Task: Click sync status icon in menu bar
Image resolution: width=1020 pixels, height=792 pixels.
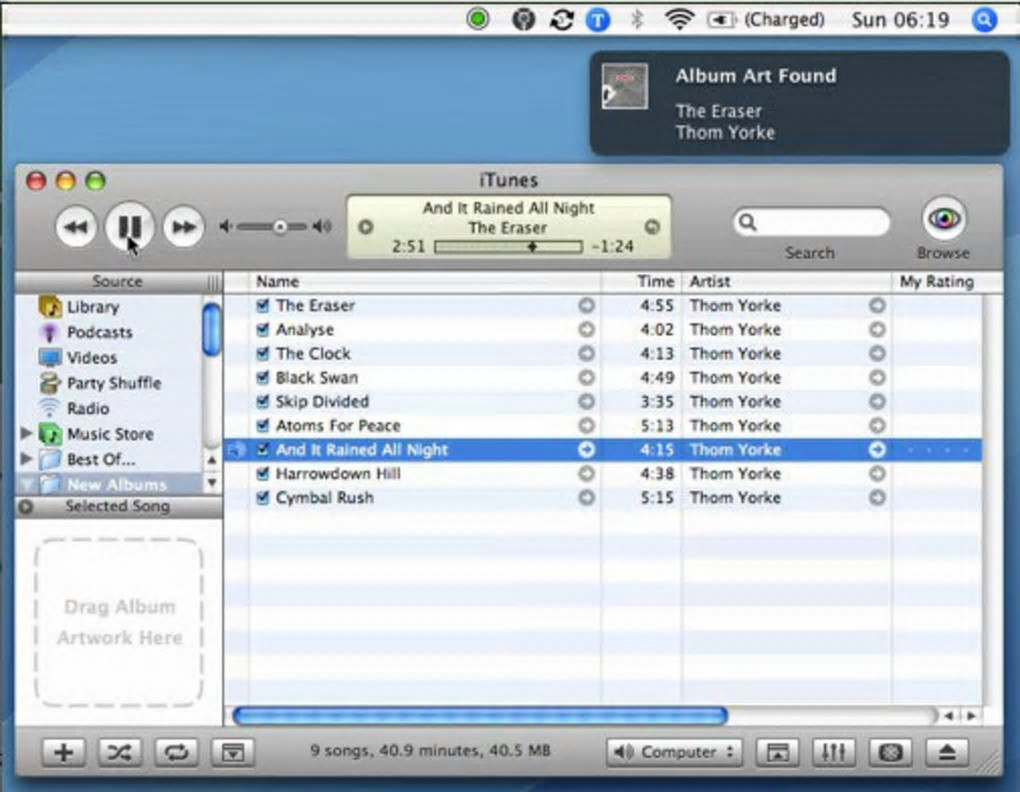Action: point(561,20)
